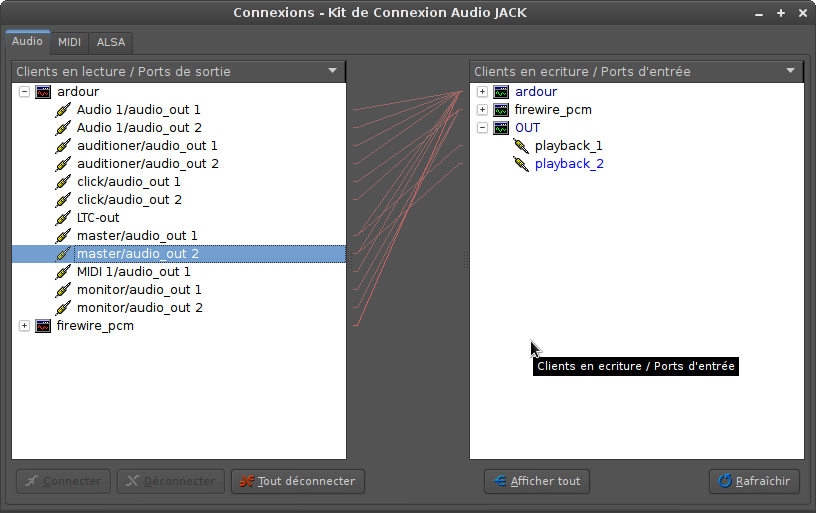Screen dimensions: 816x513
Task: Click the plug icon beside Audio 1/audio_out 2
Action: coord(63,128)
